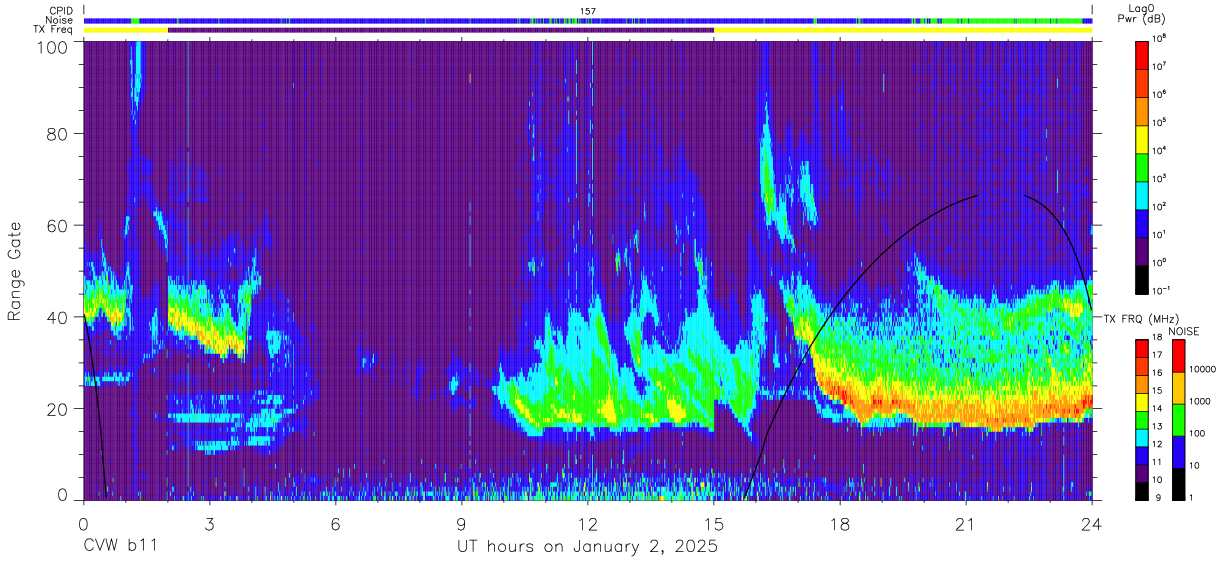Click the CVW b11 radar label
The height and width of the screenshot is (567, 1228).
[x=120, y=546]
